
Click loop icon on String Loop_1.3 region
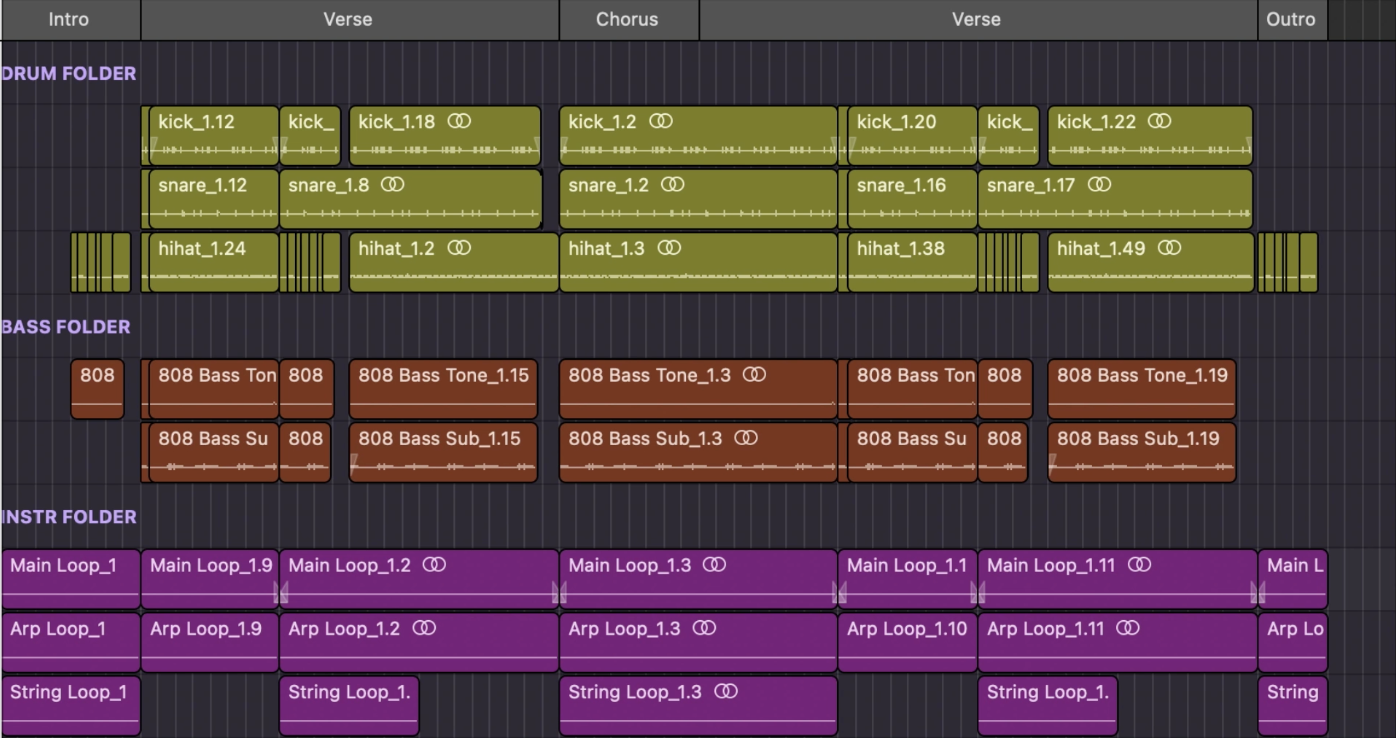pyautogui.click(x=726, y=691)
